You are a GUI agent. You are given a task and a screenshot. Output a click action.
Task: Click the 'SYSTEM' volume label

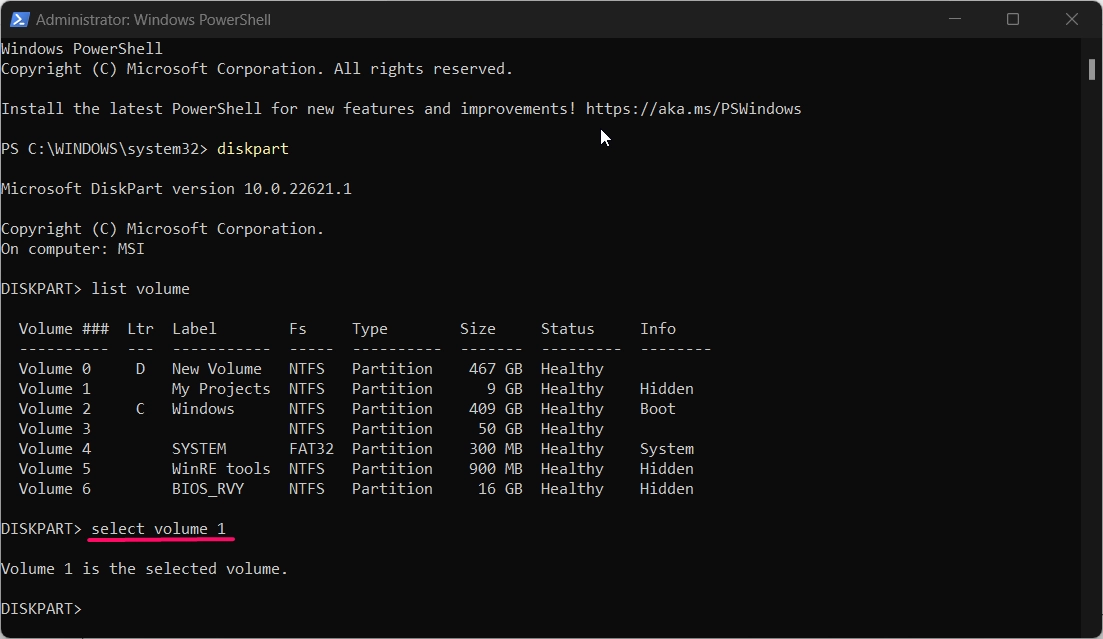tap(199, 448)
